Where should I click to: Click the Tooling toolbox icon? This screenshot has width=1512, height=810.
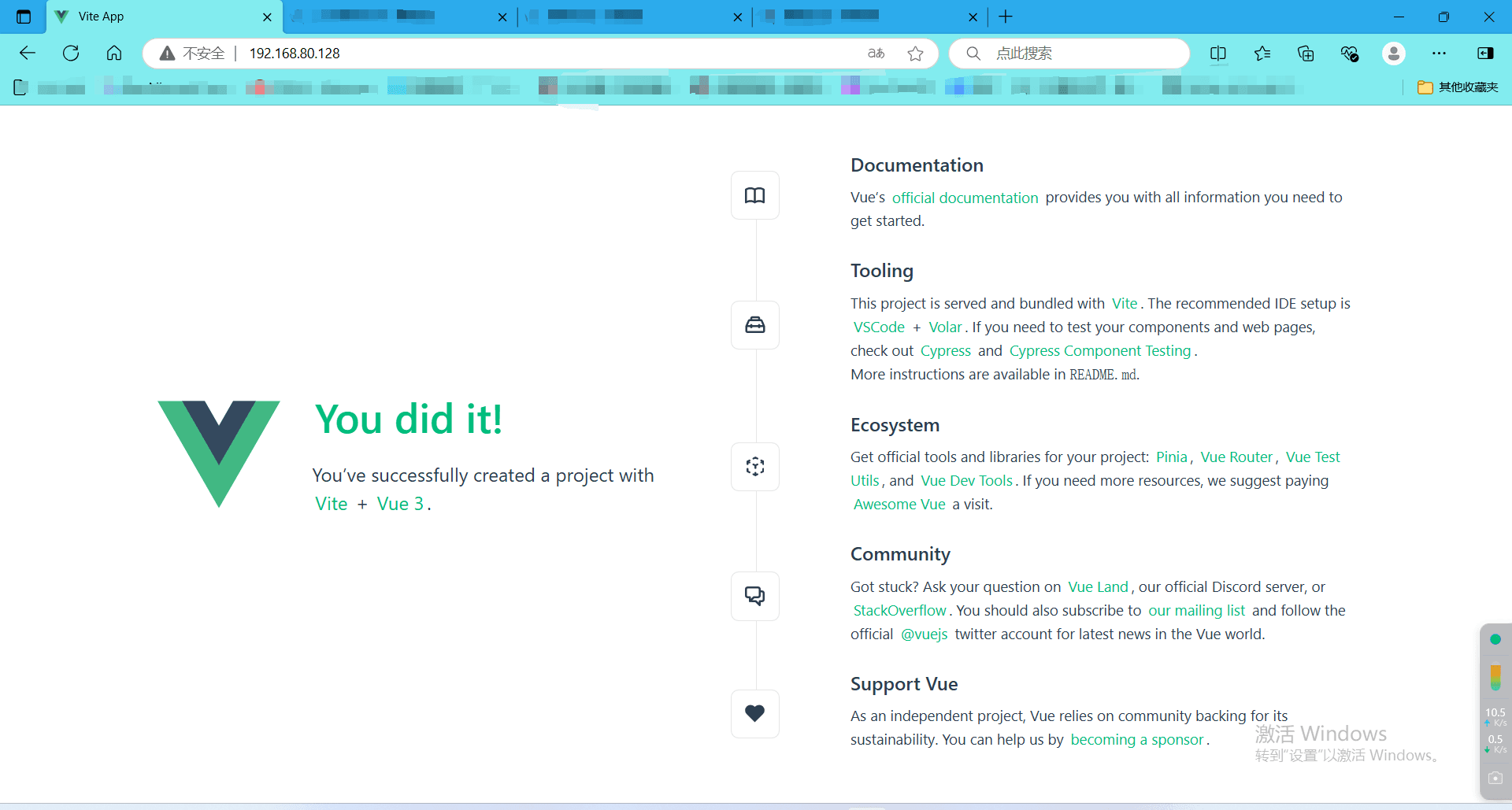(755, 325)
